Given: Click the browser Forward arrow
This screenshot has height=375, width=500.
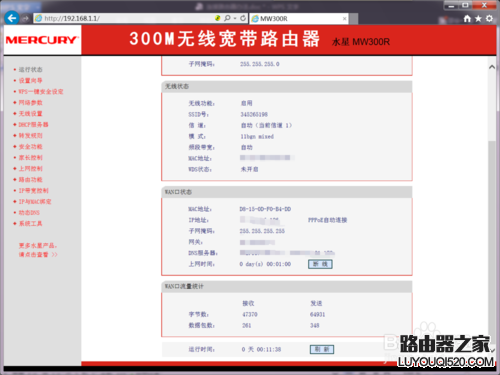Looking at the screenshot, I should pyautogui.click(x=26, y=18).
